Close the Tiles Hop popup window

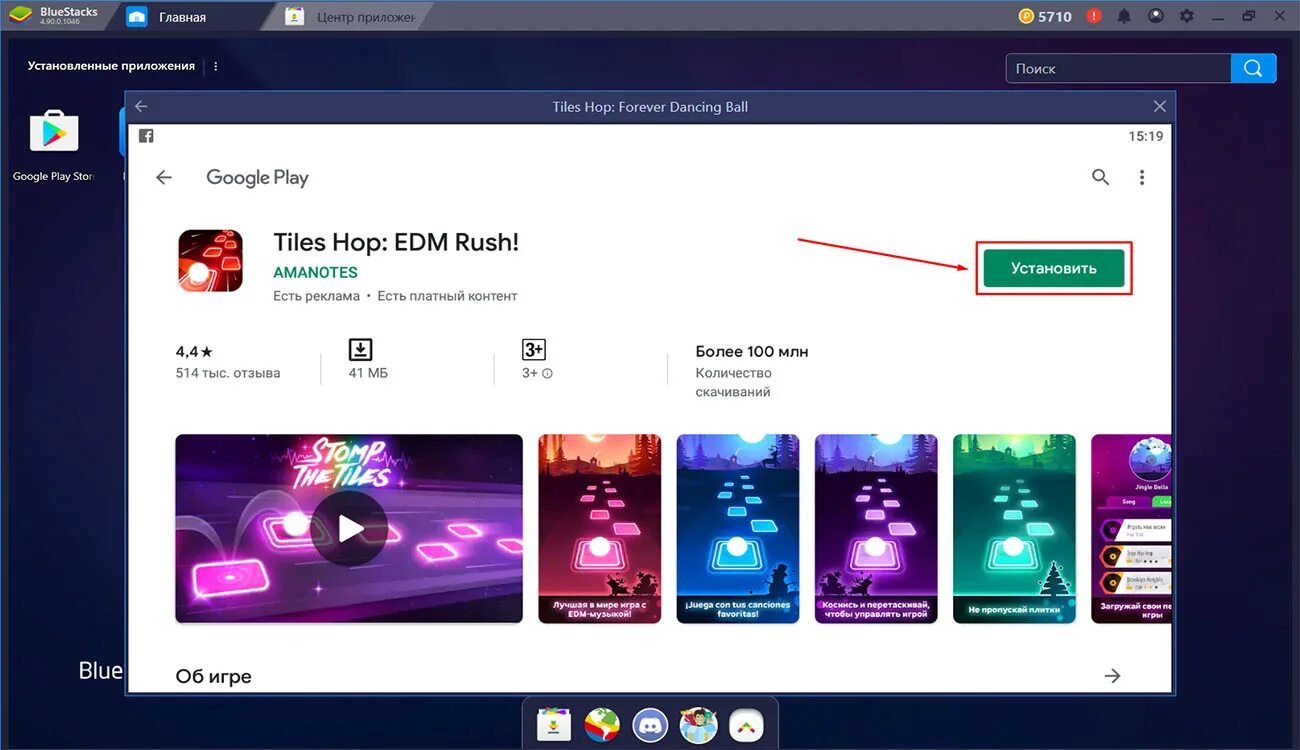click(x=1159, y=106)
